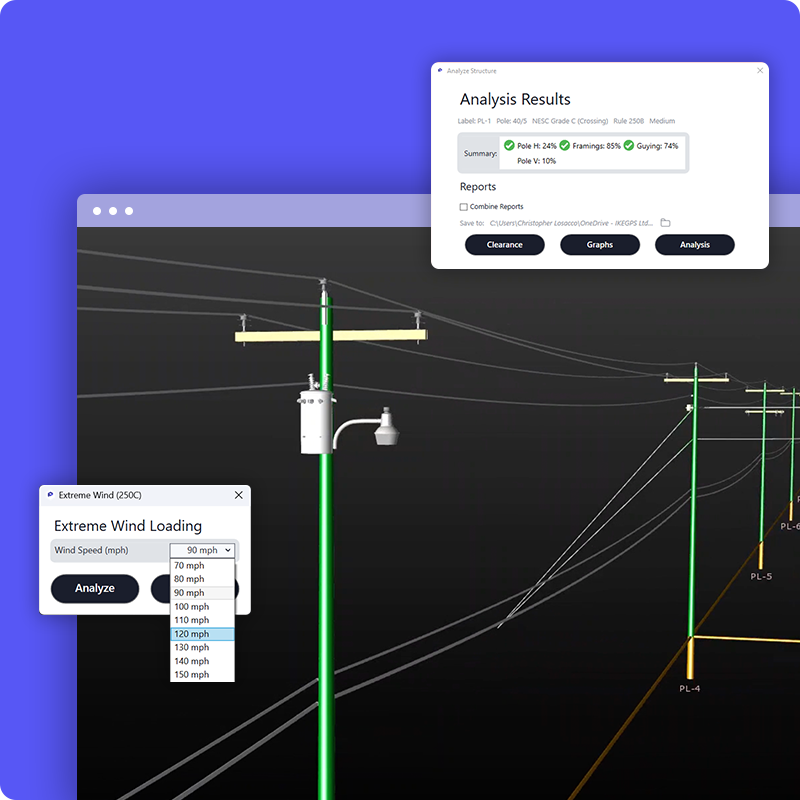Click the Analysis report button
This screenshot has width=800, height=800.
[x=695, y=245]
